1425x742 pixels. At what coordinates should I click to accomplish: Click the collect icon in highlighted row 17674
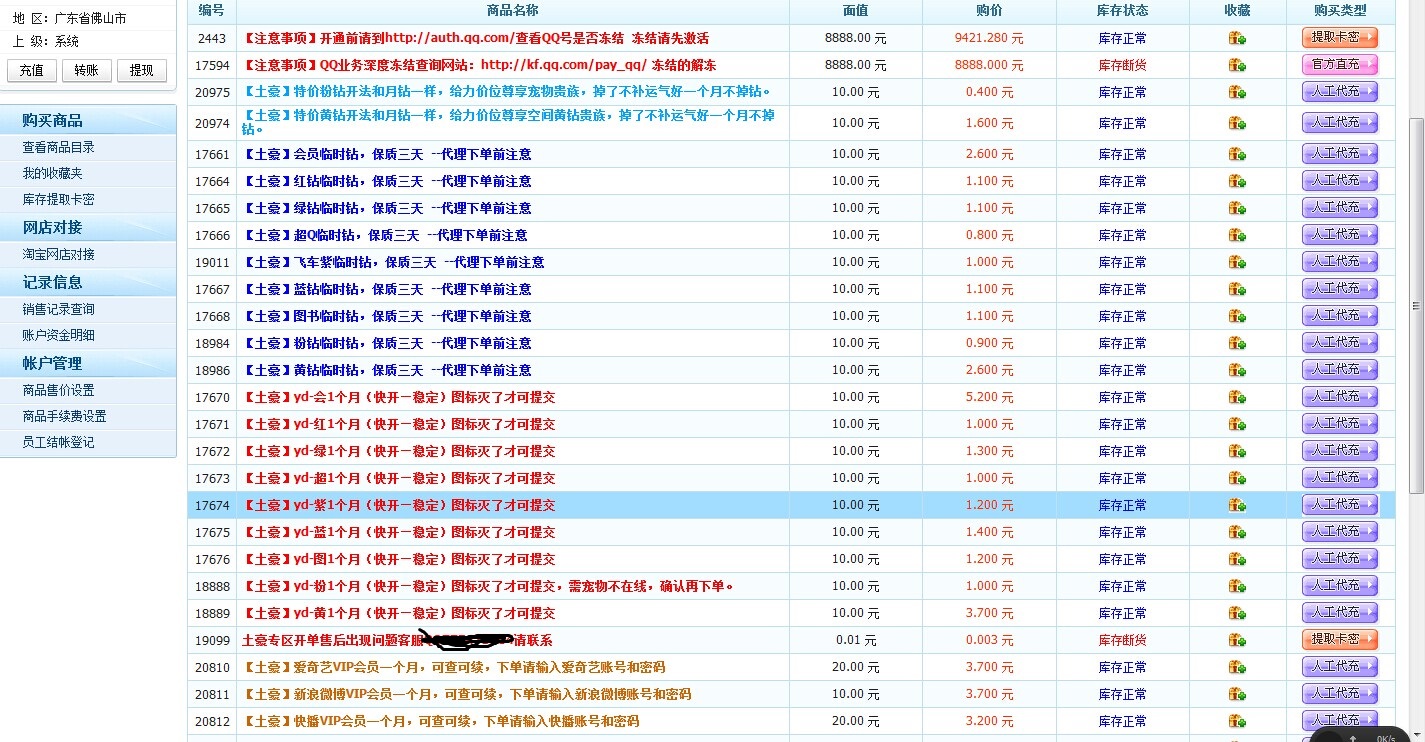[1237, 505]
